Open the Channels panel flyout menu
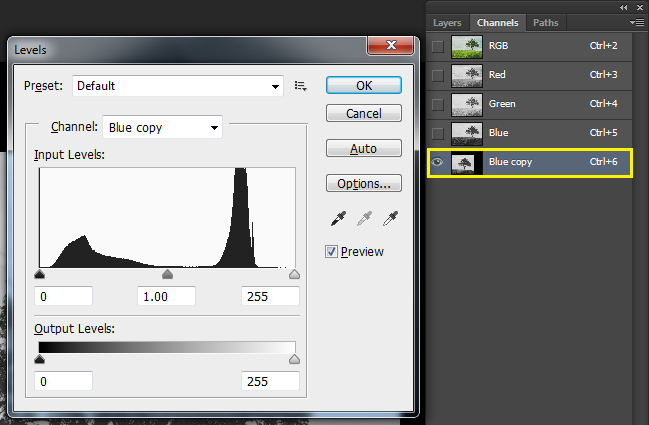649x425 pixels. coord(636,21)
